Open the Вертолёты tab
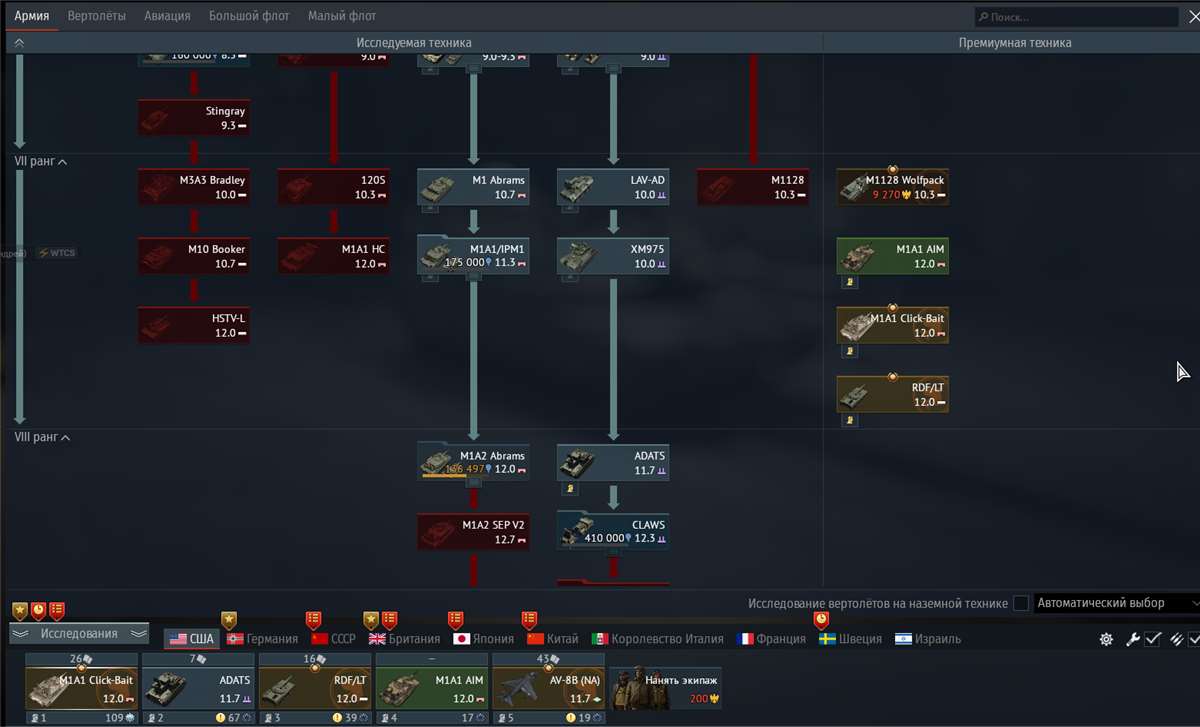Image resolution: width=1200 pixels, height=727 pixels. [96, 15]
